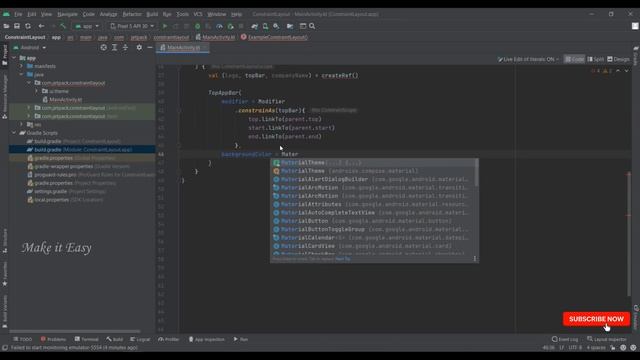
Task: Open the SDK Manager icon
Action: pyautogui.click(x=276, y=26)
